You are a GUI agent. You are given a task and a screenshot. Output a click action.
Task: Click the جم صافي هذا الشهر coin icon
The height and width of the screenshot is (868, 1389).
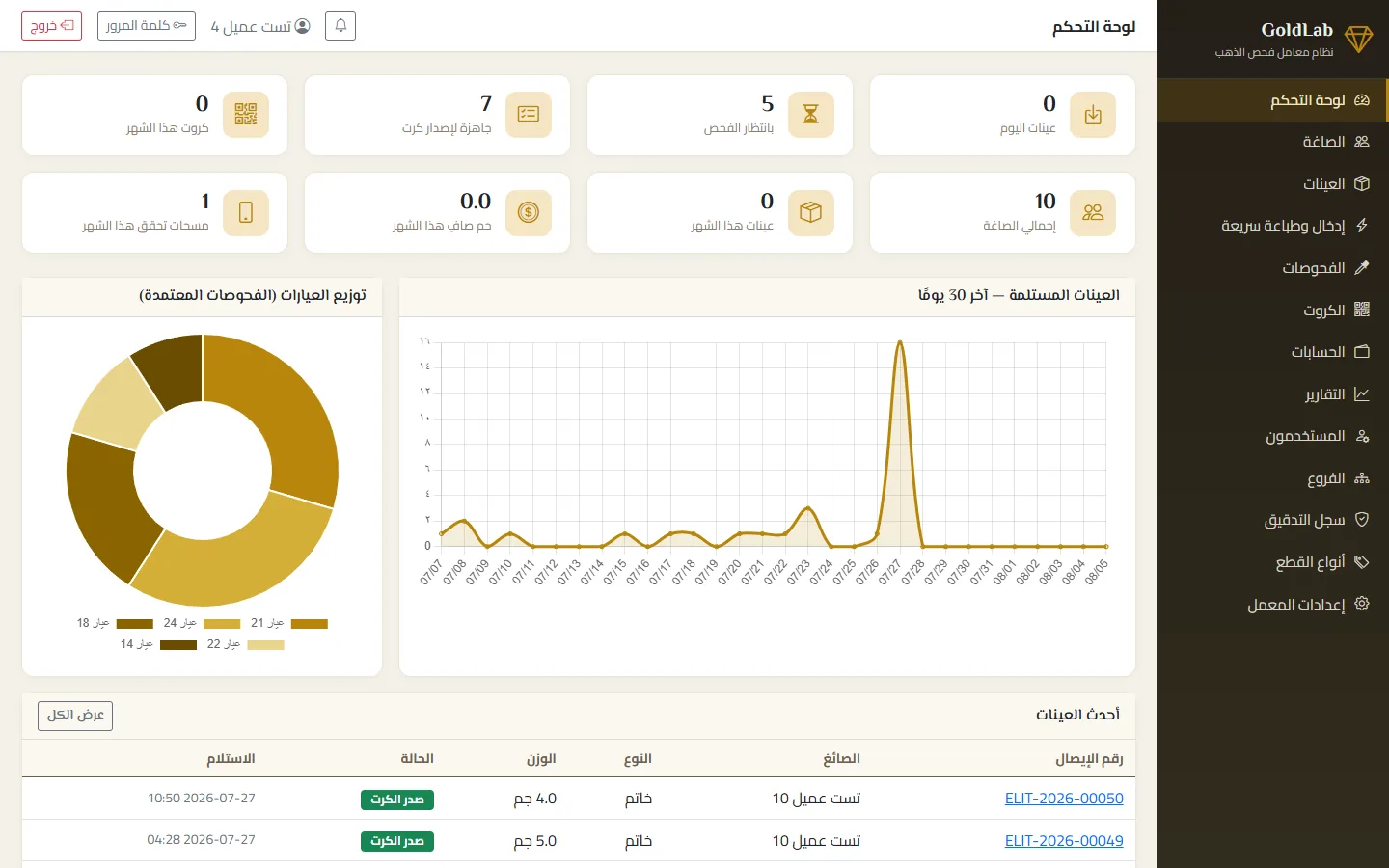(528, 212)
